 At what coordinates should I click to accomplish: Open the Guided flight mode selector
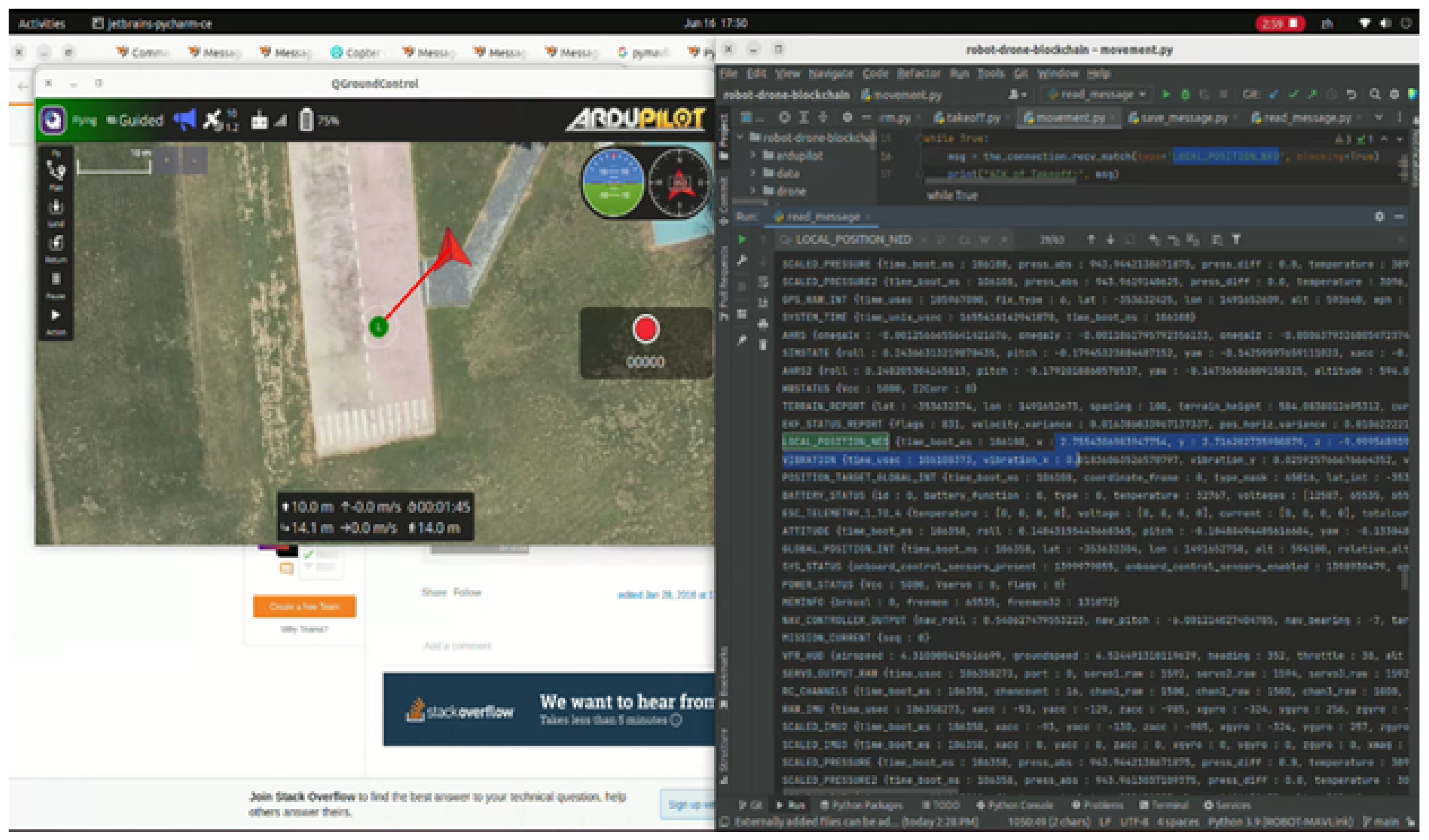136,120
